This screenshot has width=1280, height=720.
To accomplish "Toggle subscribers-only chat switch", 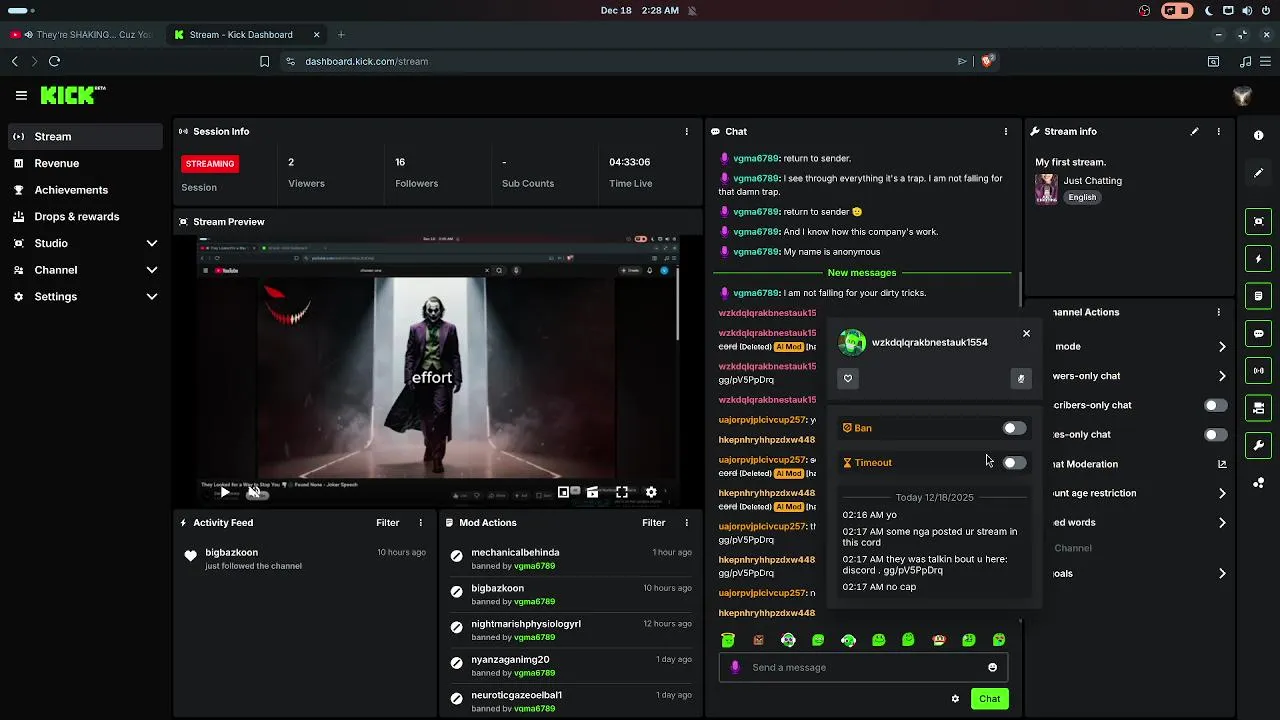I will 1215,405.
